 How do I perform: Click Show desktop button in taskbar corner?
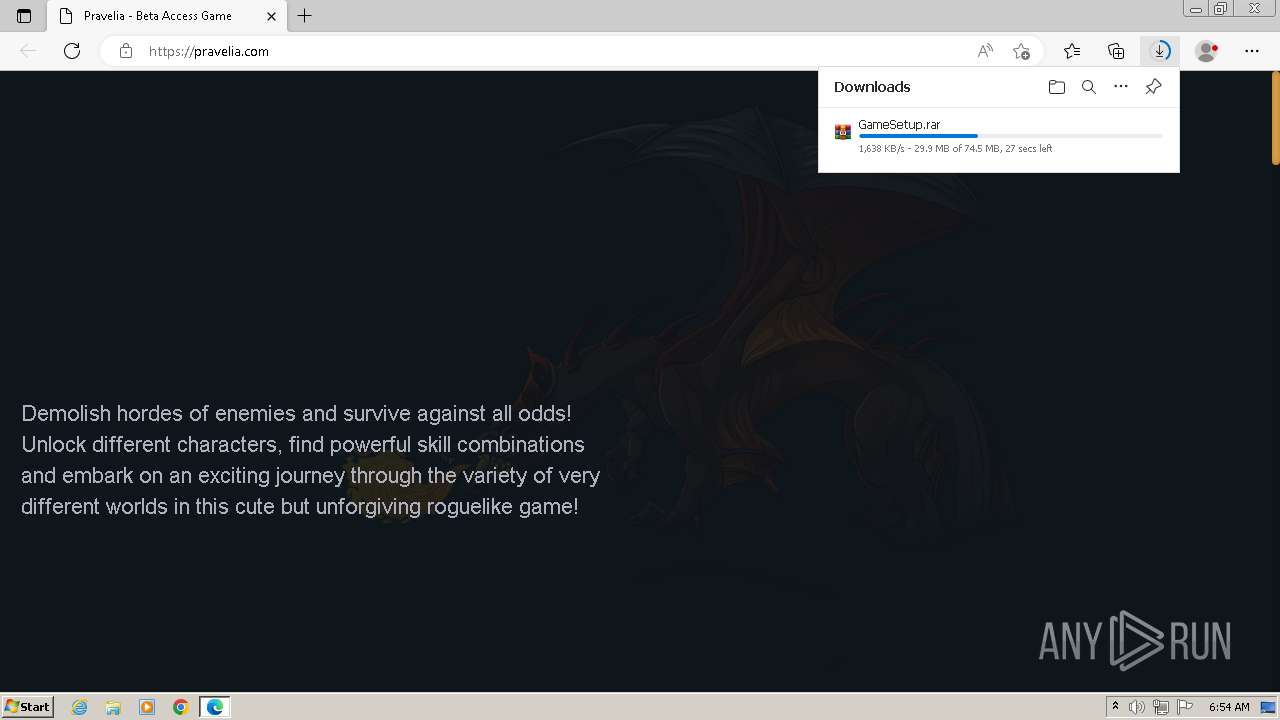(1269, 707)
